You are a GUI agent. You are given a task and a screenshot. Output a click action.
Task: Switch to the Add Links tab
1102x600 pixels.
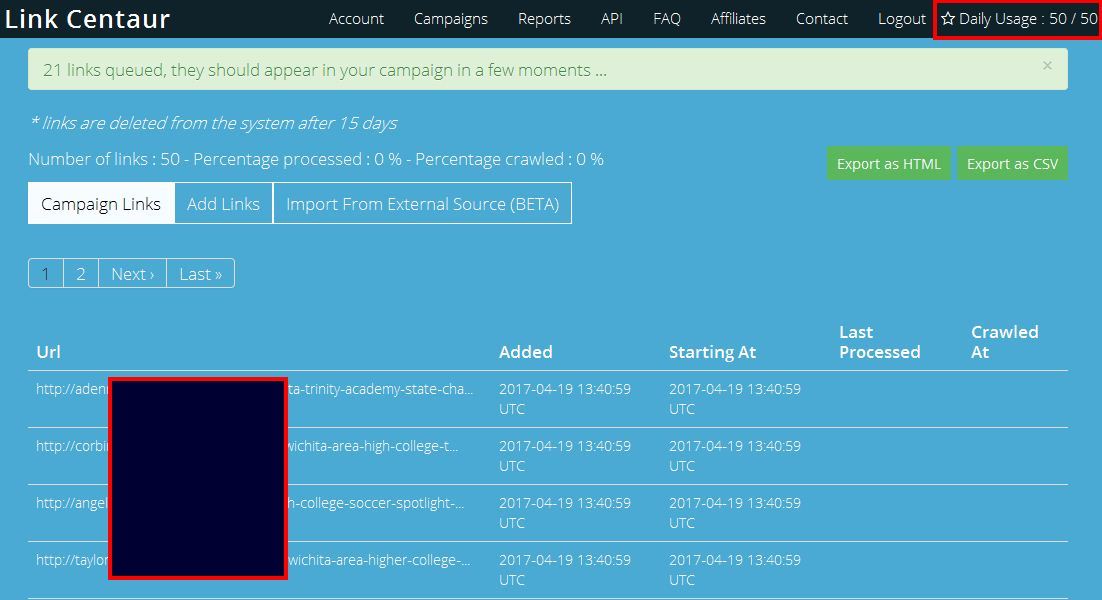coord(223,204)
